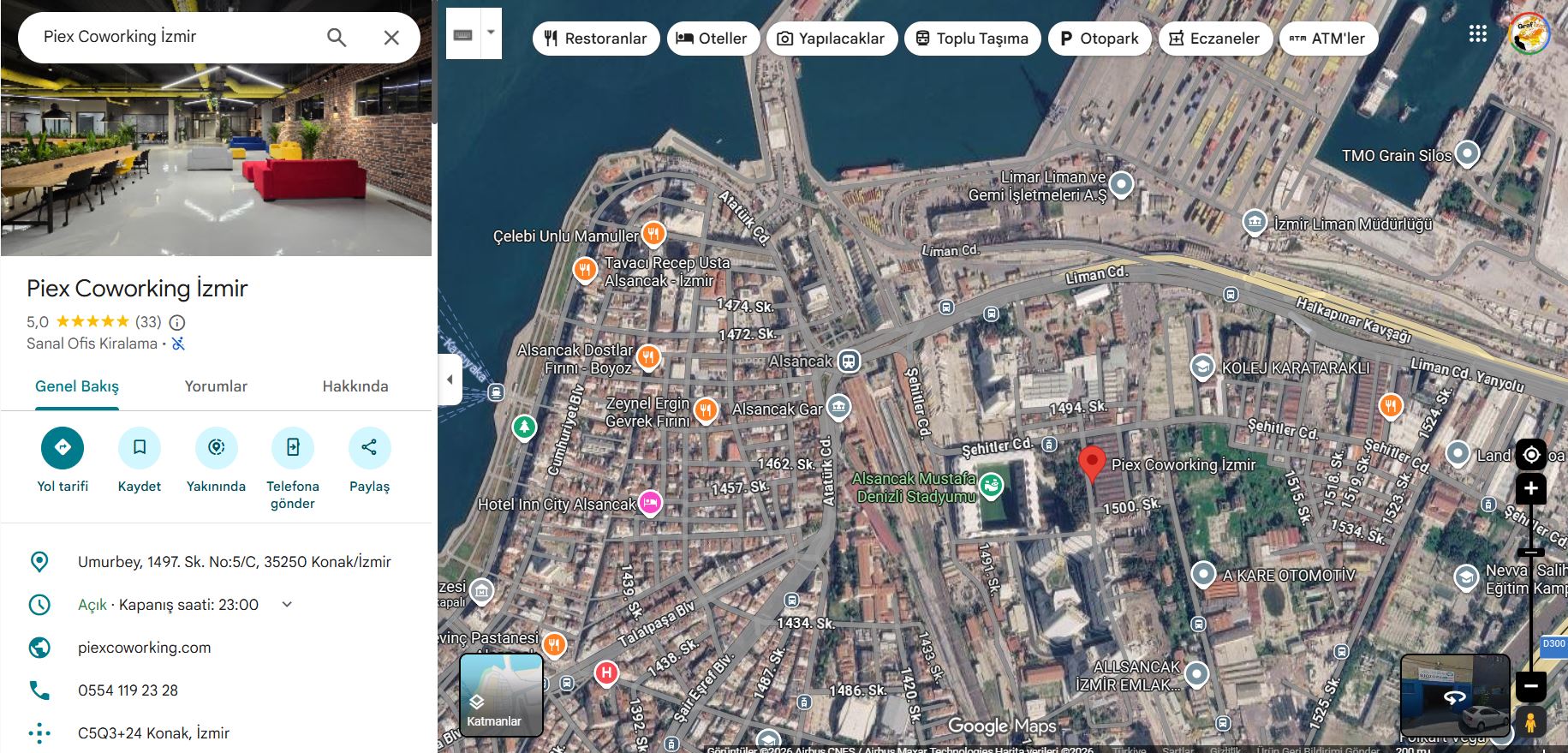Open the Yorumlar tab
The width and height of the screenshot is (1568, 753).
tap(216, 386)
